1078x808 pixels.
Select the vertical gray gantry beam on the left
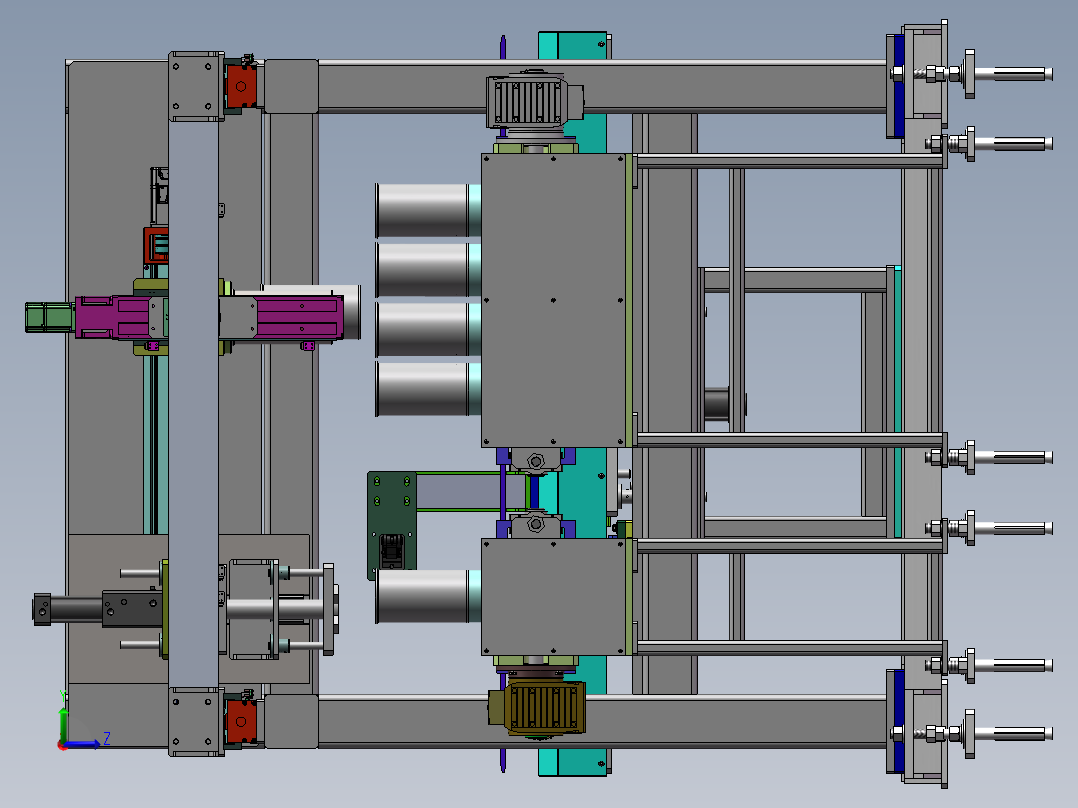click(193, 404)
